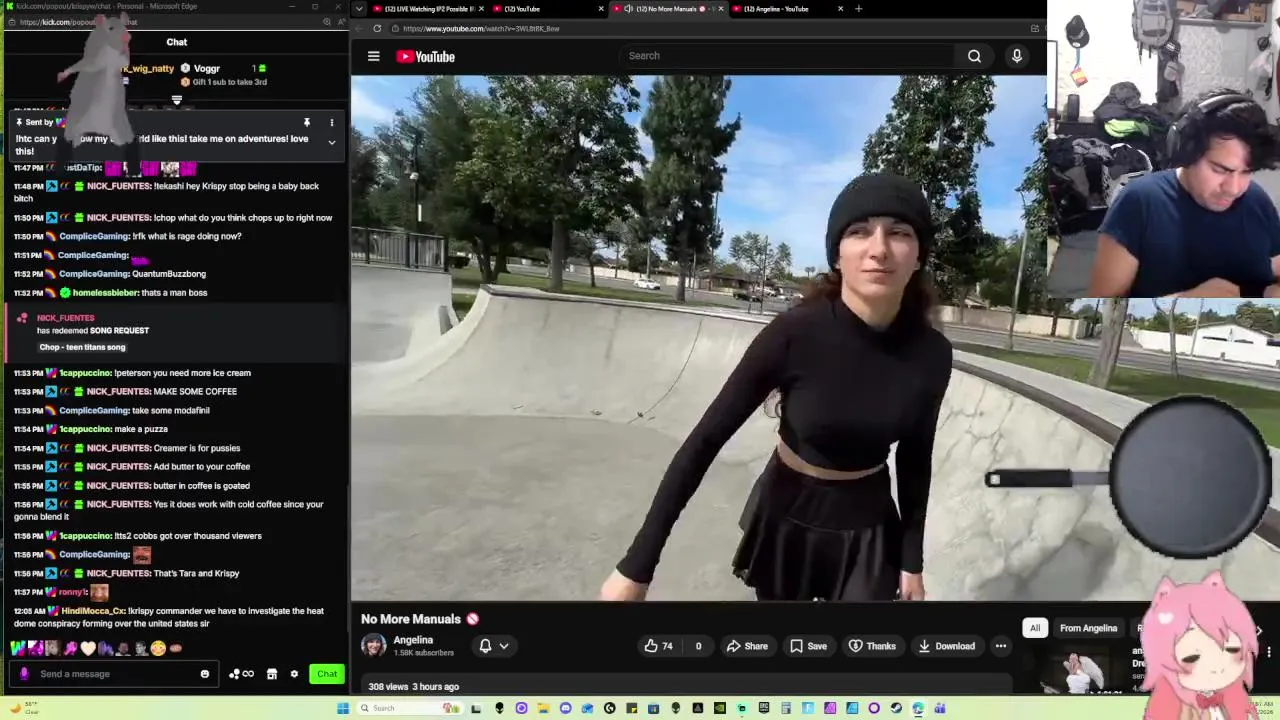
Task: Start voice search with the microphone icon
Action: coord(1017,57)
